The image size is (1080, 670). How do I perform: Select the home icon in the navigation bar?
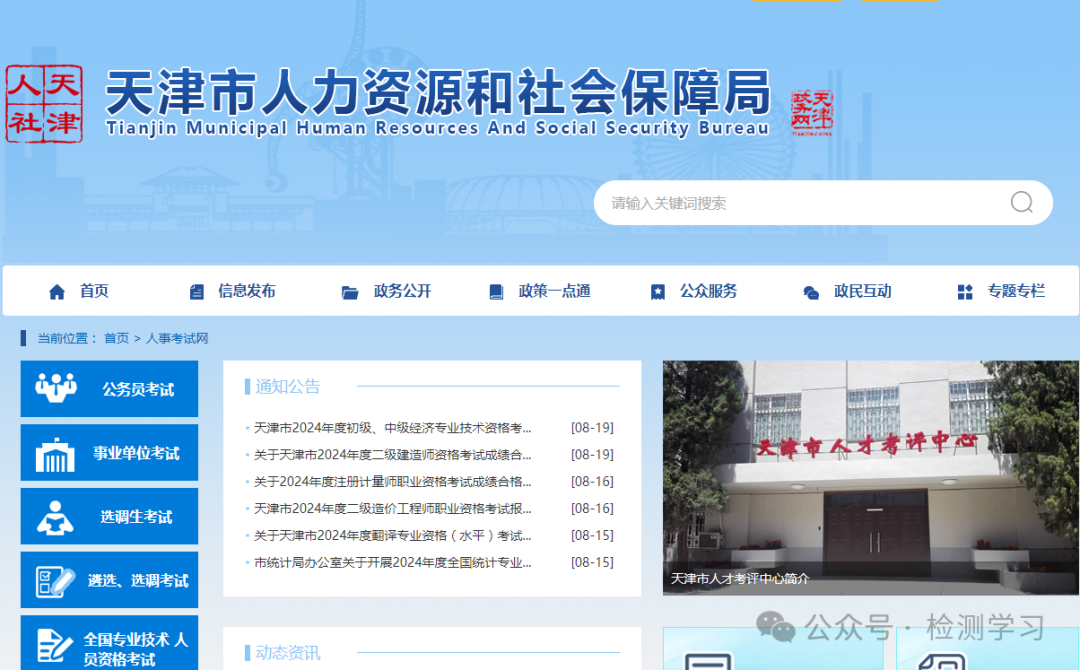[x=57, y=291]
